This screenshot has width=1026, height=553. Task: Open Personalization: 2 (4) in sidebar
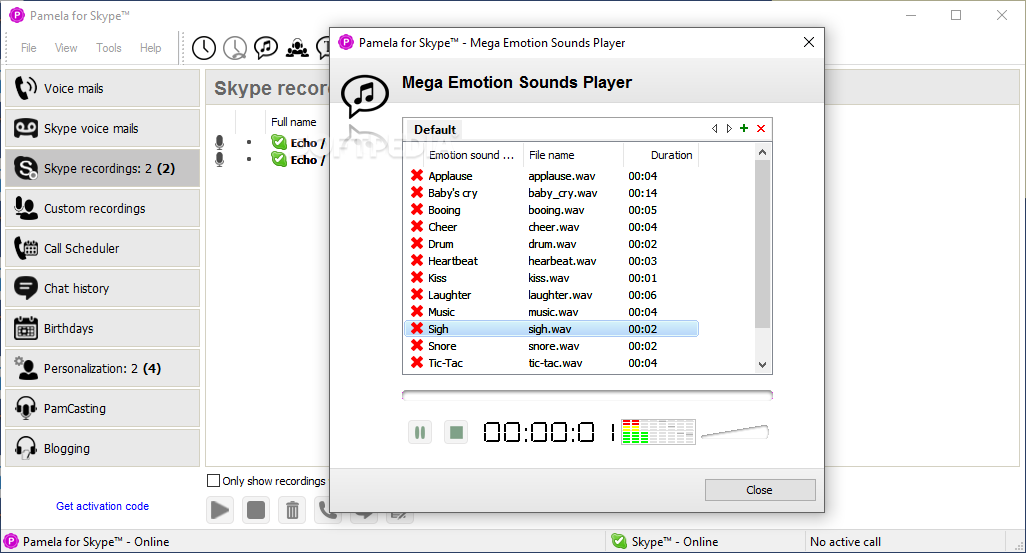pyautogui.click(x=103, y=368)
